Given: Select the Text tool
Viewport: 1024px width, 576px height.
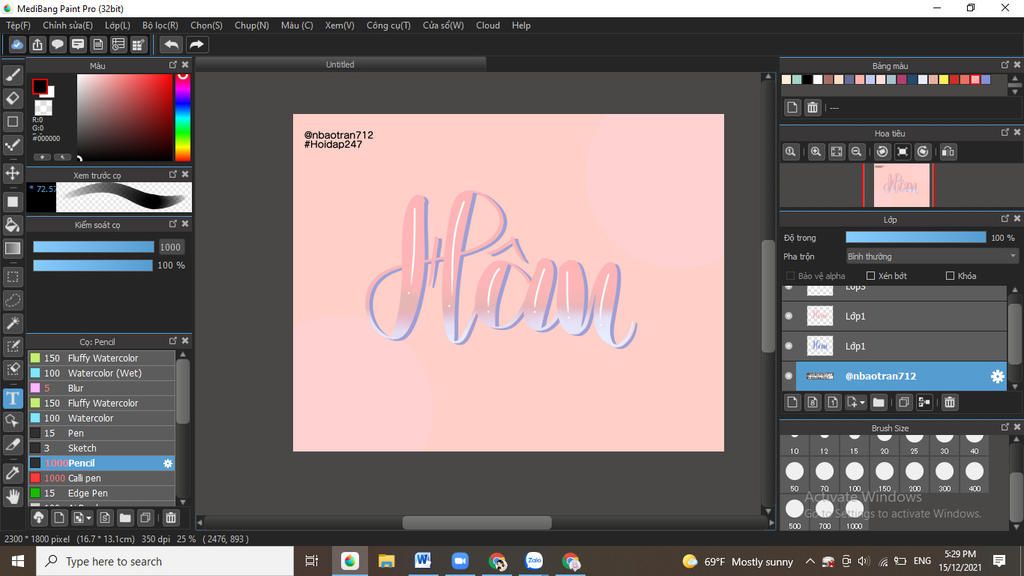Looking at the screenshot, I should tap(12, 398).
